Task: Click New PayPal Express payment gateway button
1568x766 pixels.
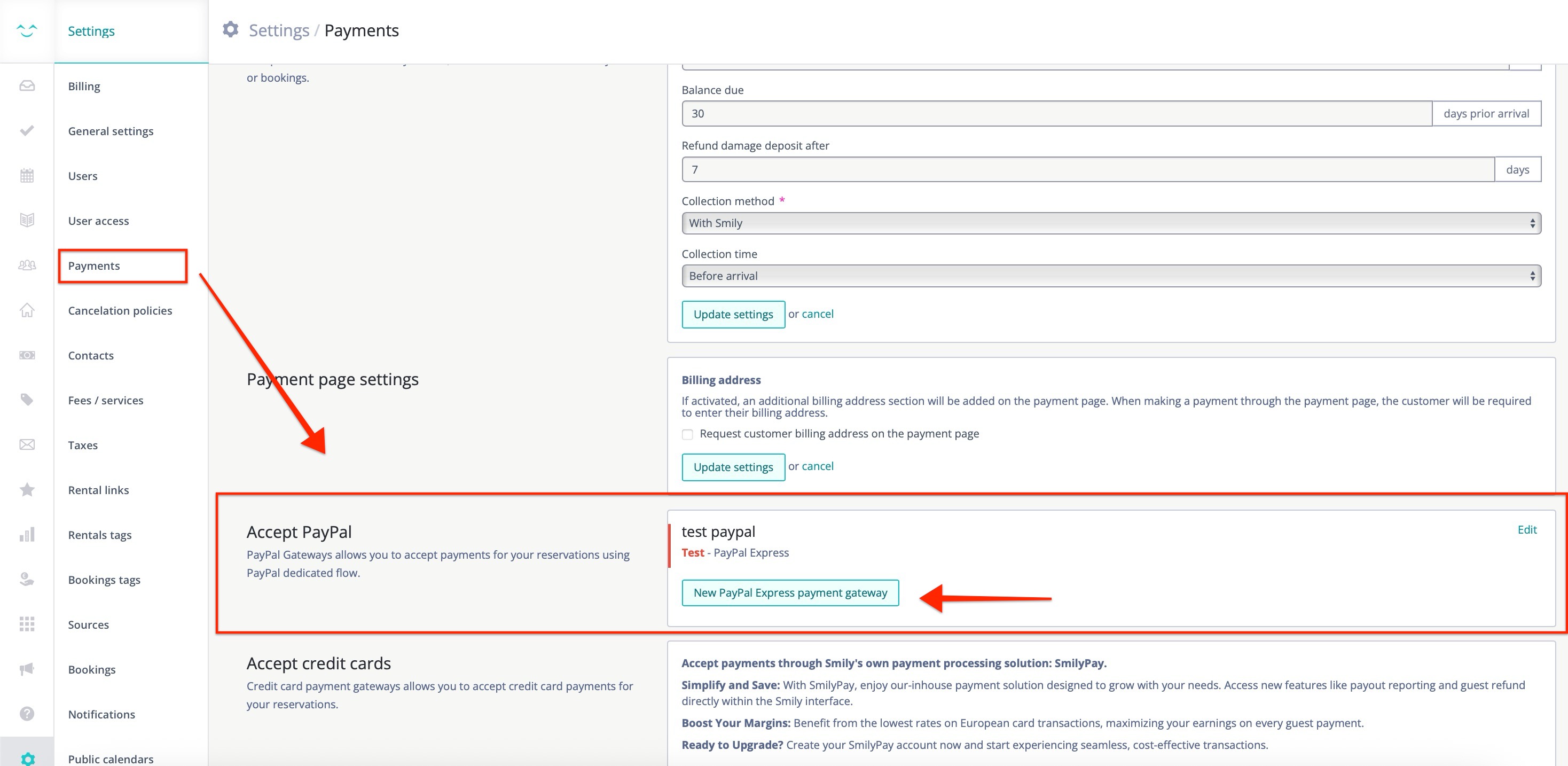Action: tap(789, 592)
